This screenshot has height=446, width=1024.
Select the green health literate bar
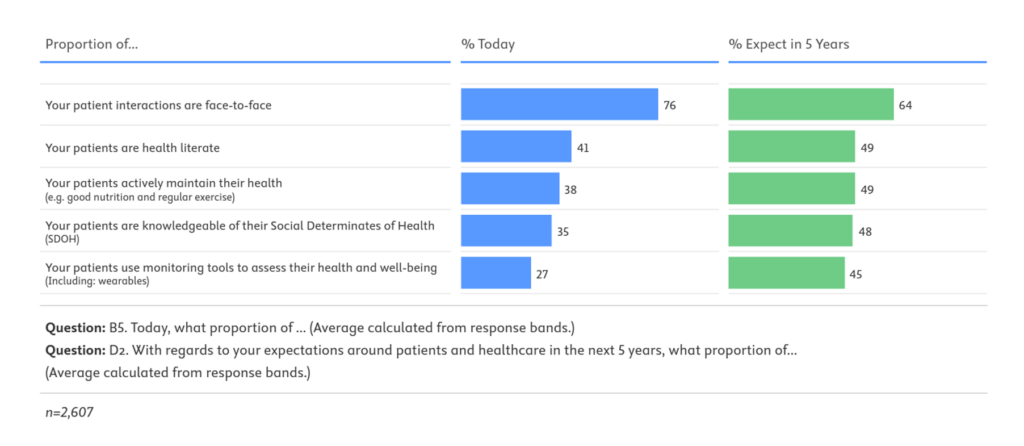[x=792, y=147]
